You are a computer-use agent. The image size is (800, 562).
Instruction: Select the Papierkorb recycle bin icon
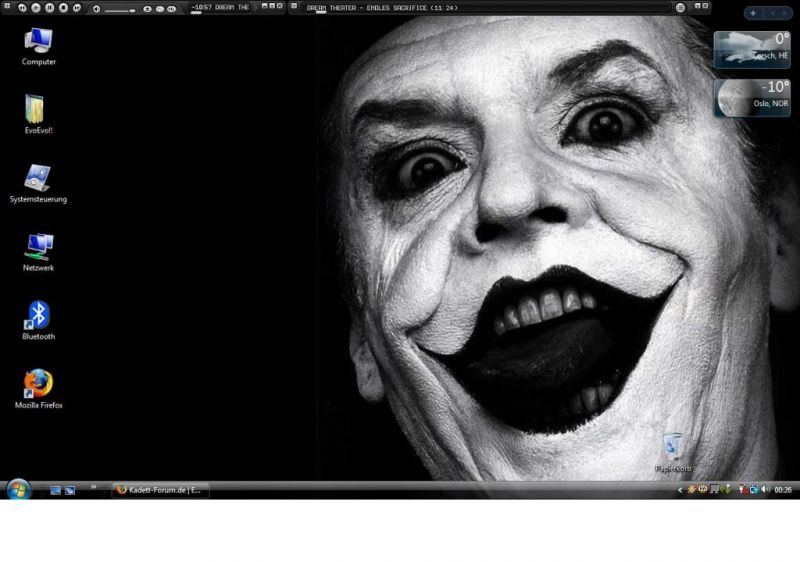pyautogui.click(x=673, y=452)
